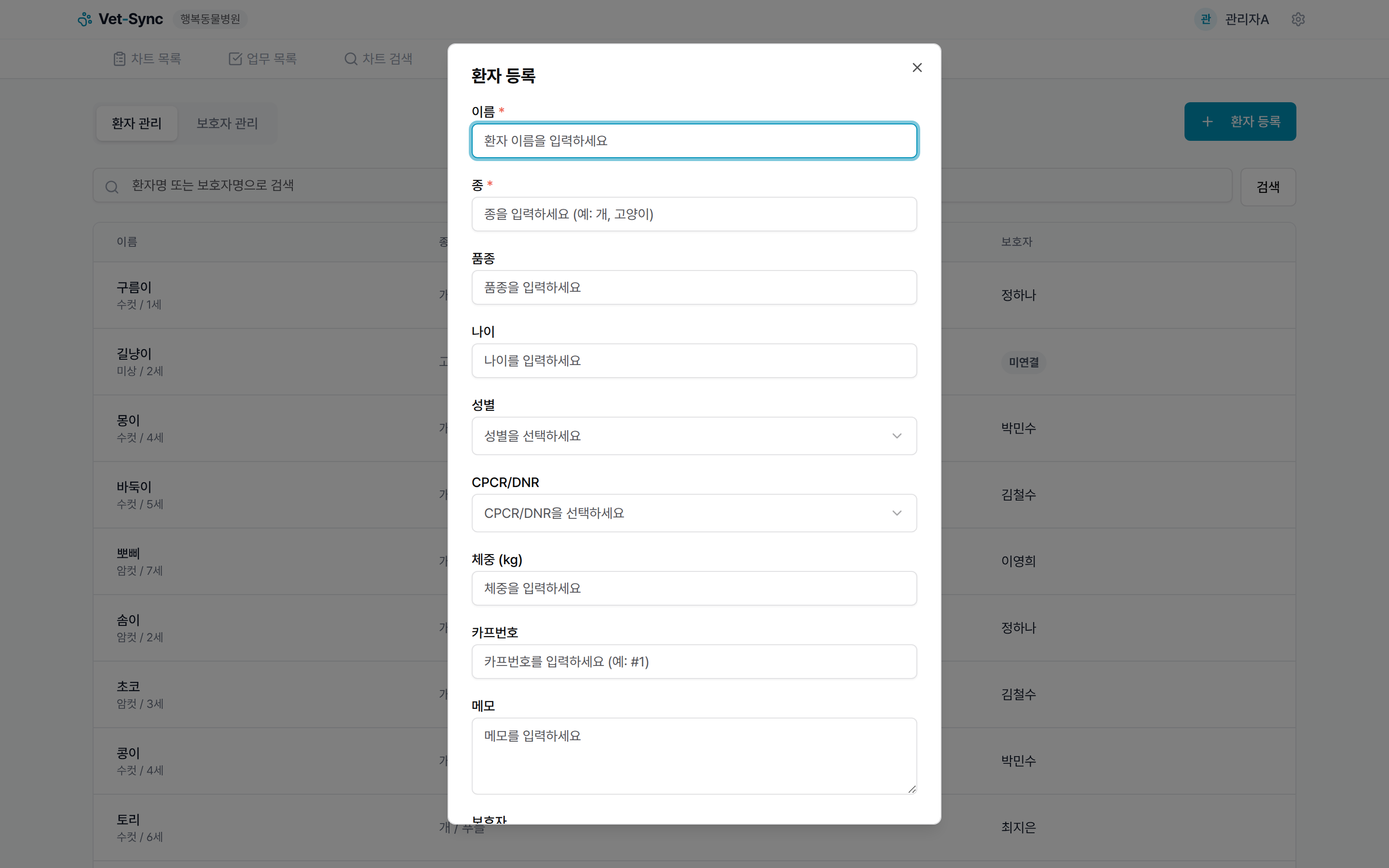Switch to the 보호자 관리 tab
The width and height of the screenshot is (1389, 868).
coord(227,123)
